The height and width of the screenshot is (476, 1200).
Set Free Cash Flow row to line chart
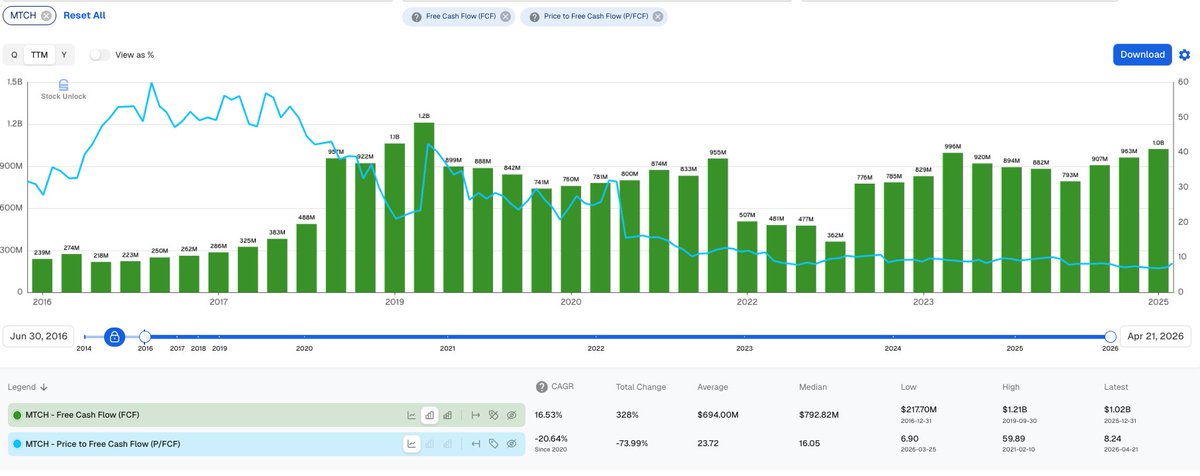[412, 415]
